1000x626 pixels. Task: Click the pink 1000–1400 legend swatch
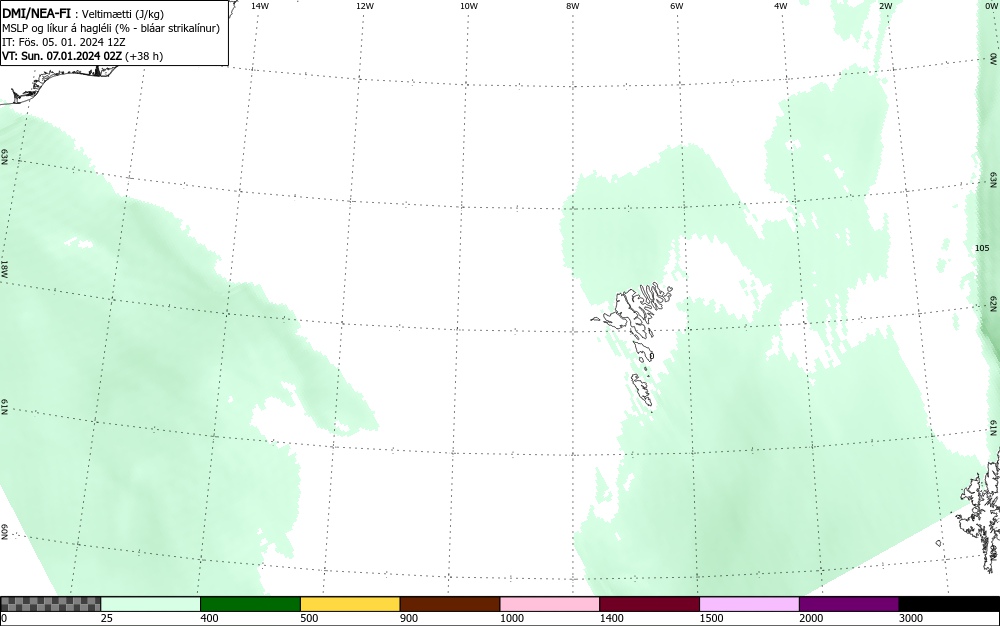pyautogui.click(x=550, y=604)
